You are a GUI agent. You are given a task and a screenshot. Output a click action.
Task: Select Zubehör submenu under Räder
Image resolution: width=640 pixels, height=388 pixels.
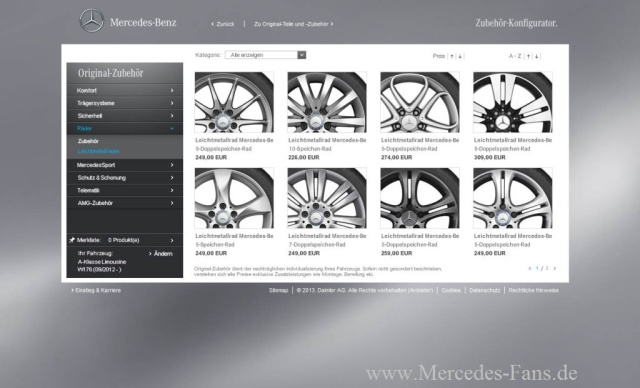[88, 141]
